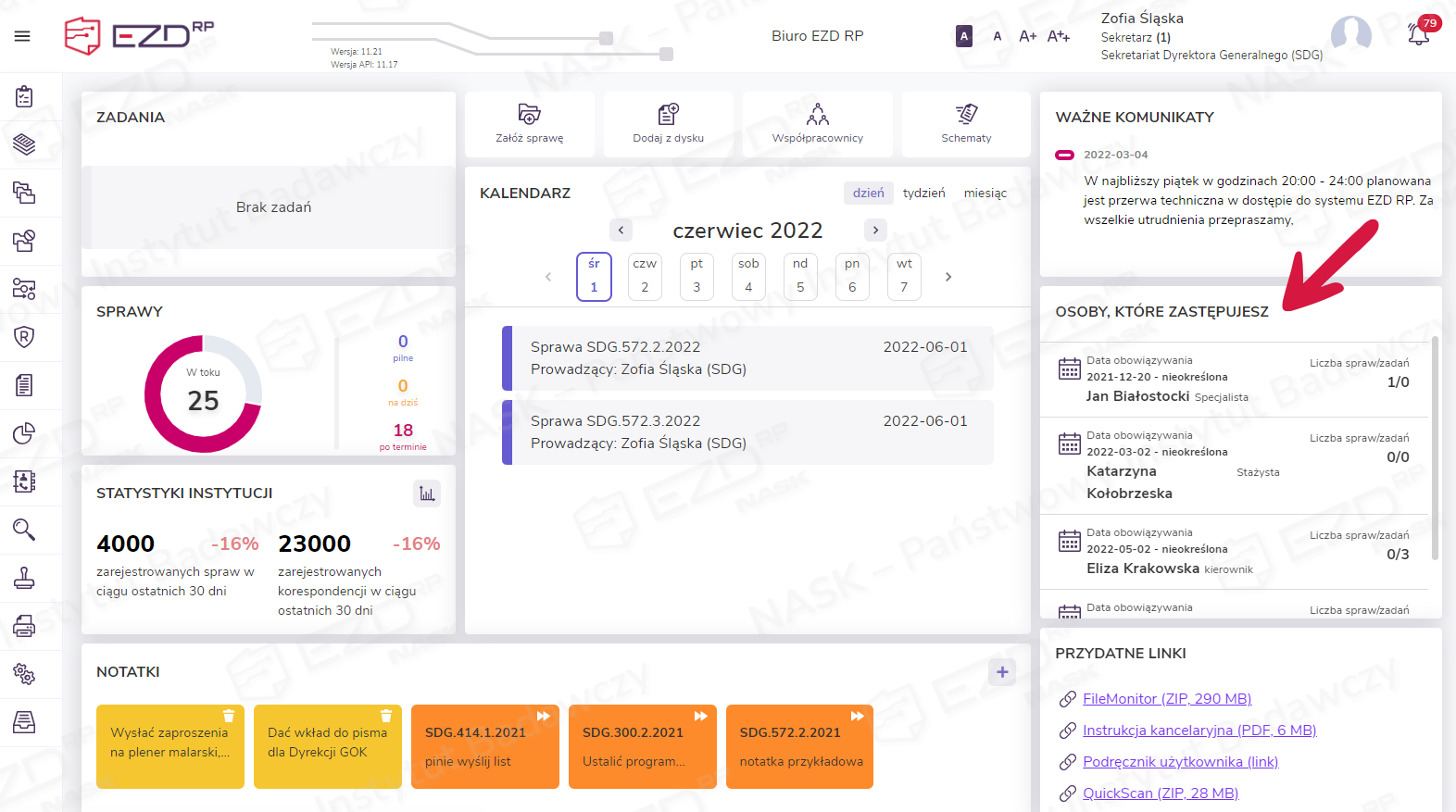Switch the calendar to miesiąc view
The height and width of the screenshot is (812, 1456).
985,193
